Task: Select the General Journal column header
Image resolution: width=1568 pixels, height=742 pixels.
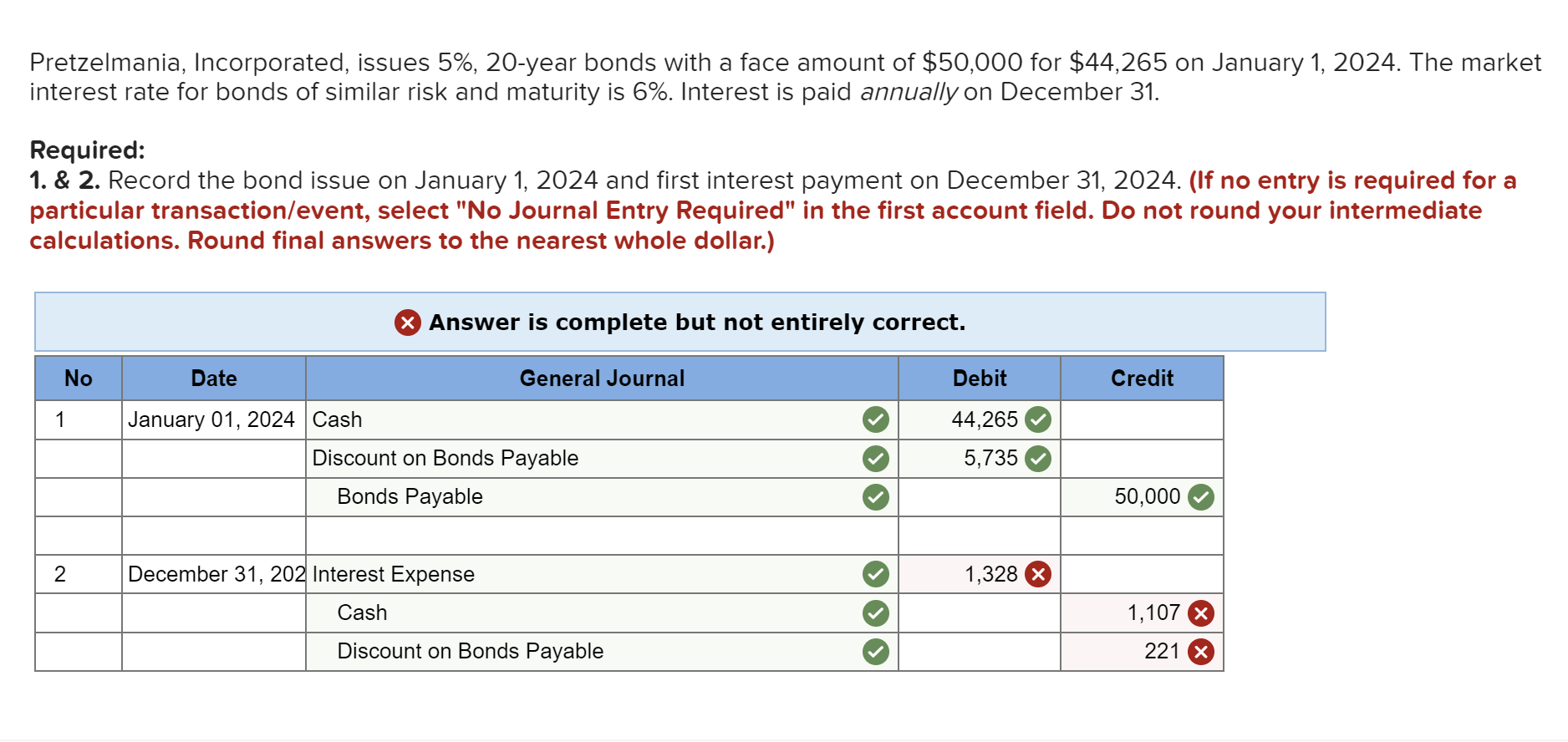Action: click(601, 379)
